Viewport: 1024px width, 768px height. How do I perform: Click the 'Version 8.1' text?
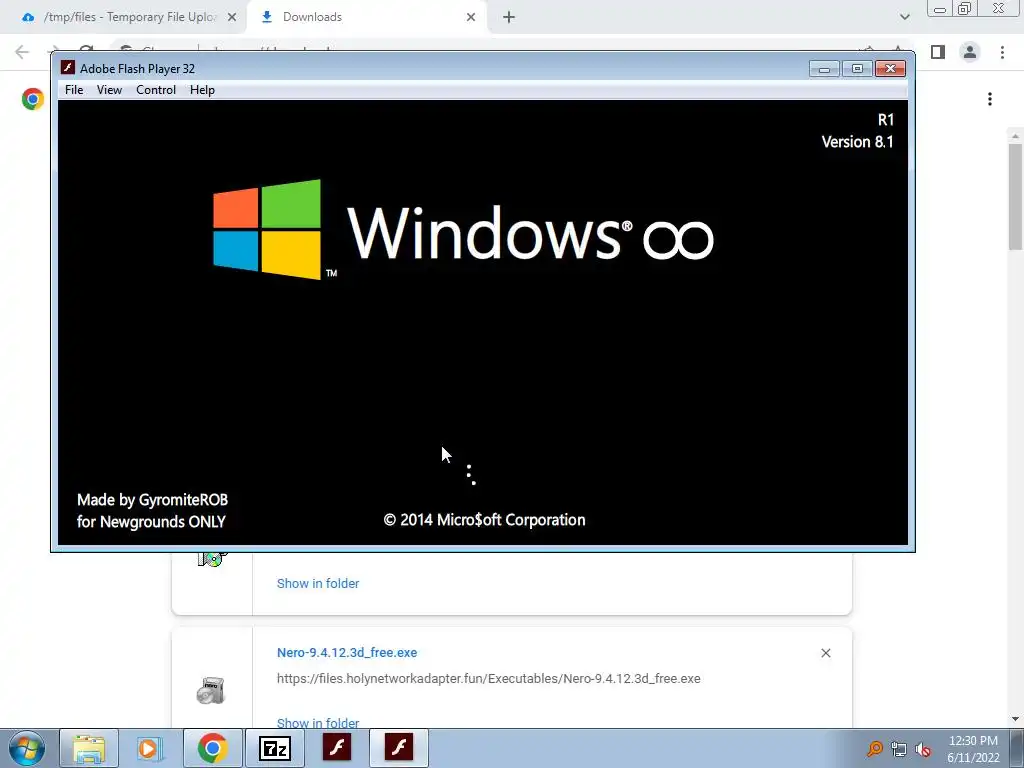(x=857, y=142)
